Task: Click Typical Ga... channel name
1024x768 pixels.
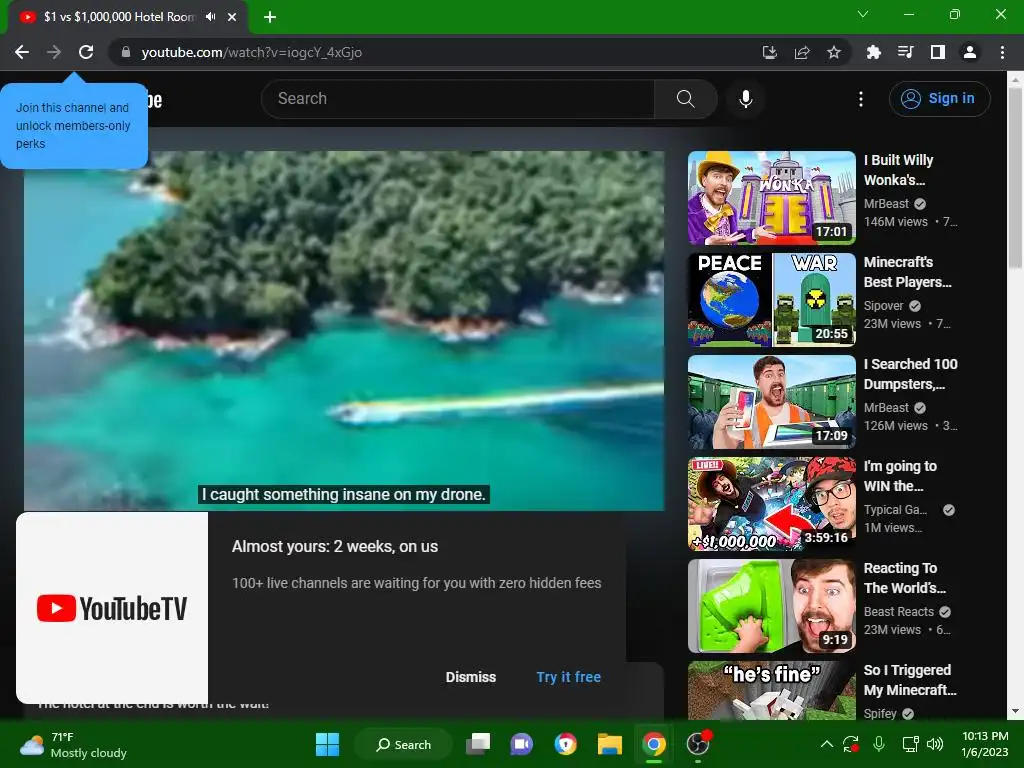Action: pyautogui.click(x=895, y=509)
